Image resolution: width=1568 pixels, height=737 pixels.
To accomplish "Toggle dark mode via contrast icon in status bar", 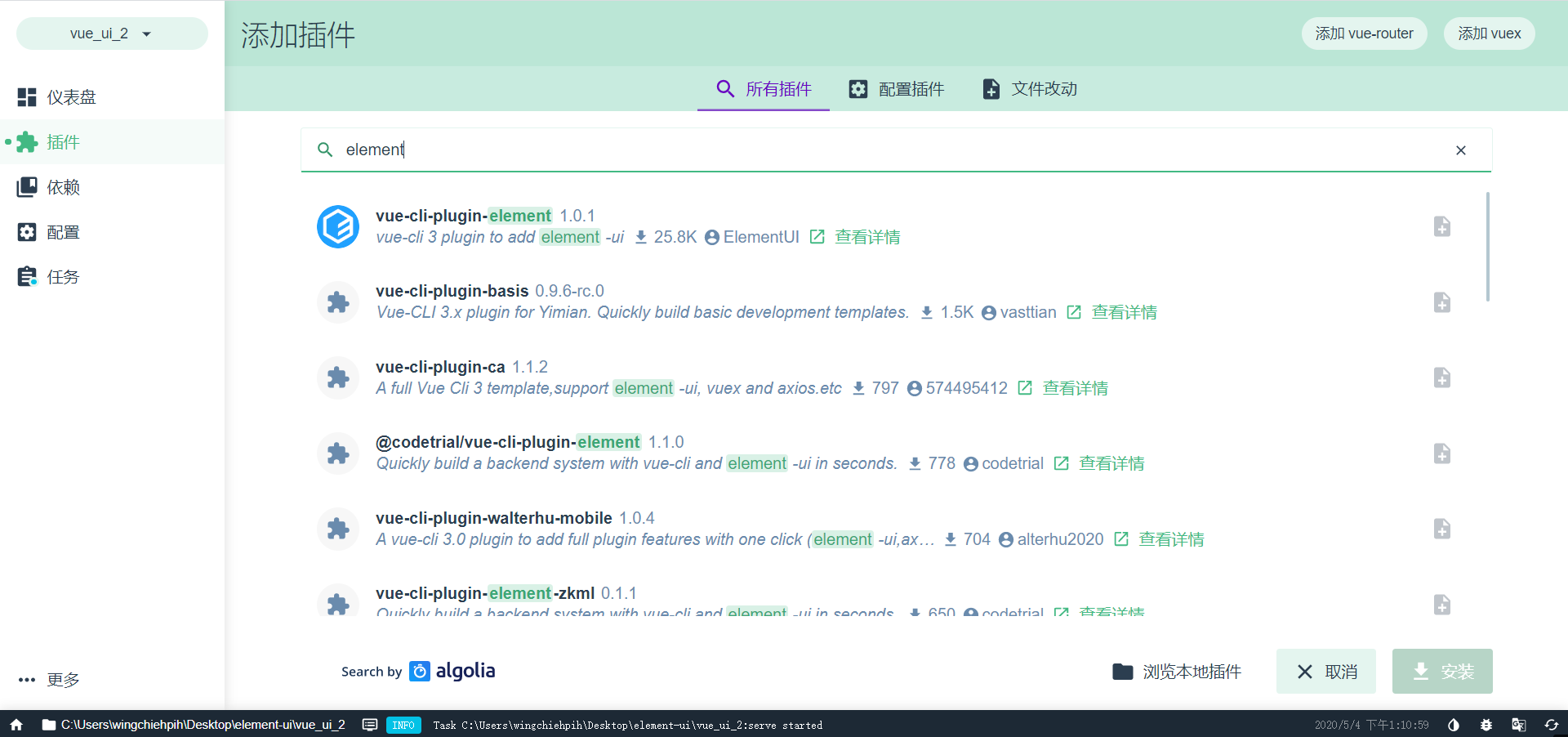I will 1453,725.
